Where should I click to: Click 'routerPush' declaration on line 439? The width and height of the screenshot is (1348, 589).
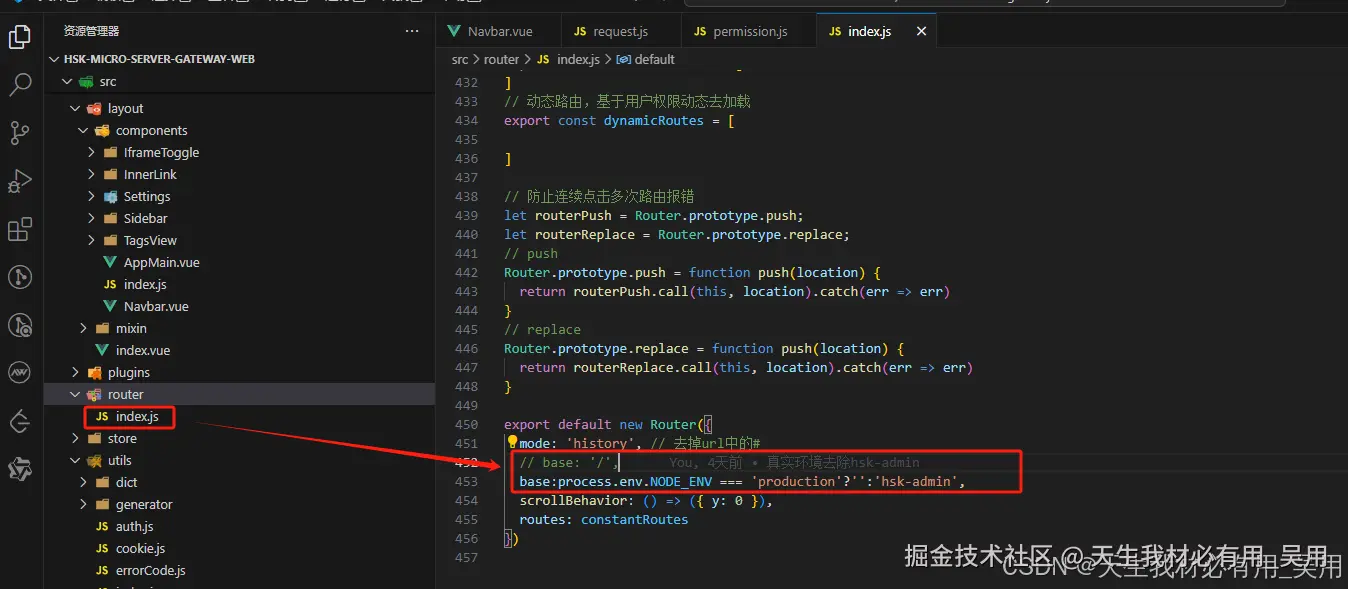[573, 215]
